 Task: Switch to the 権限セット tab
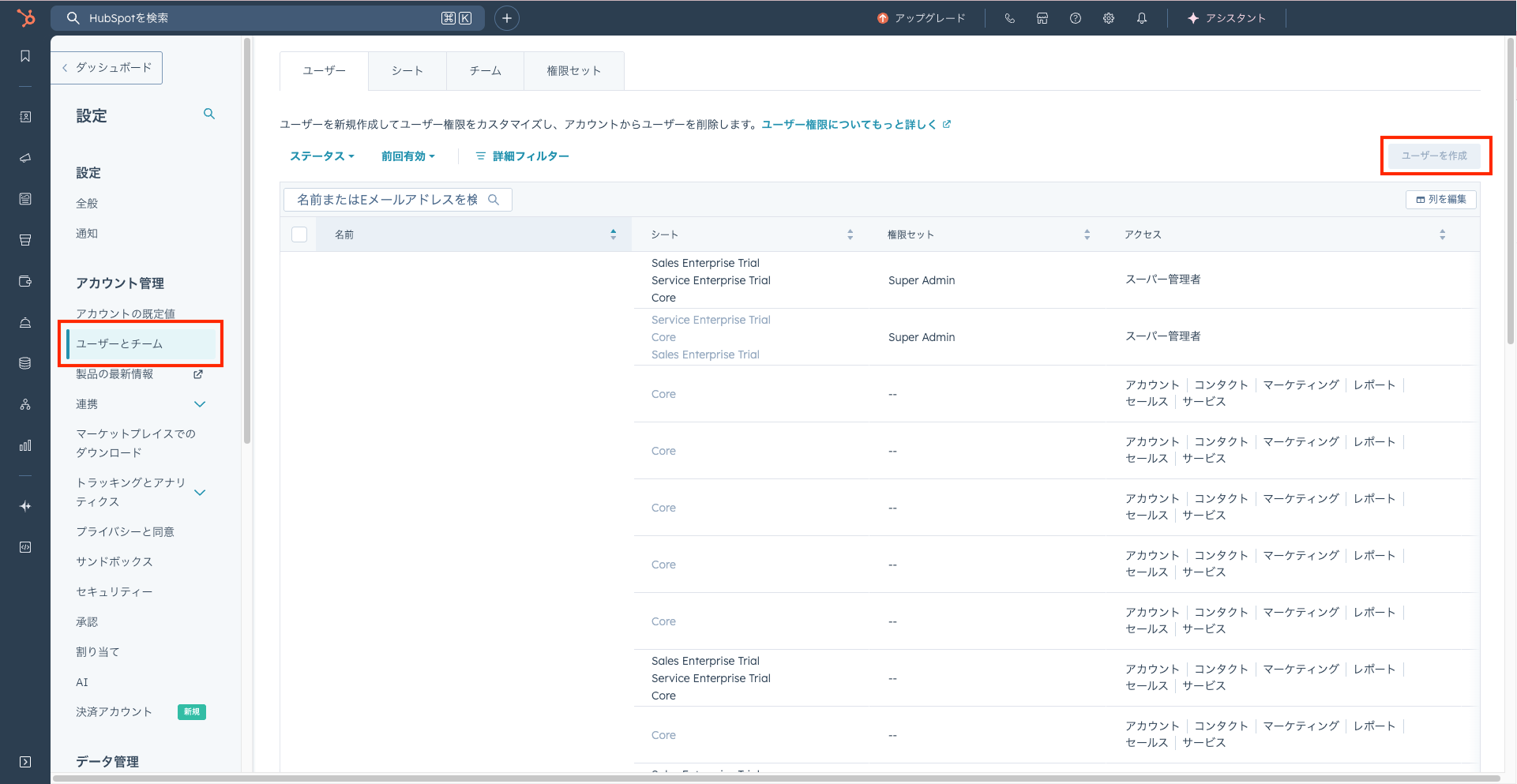[x=573, y=71]
